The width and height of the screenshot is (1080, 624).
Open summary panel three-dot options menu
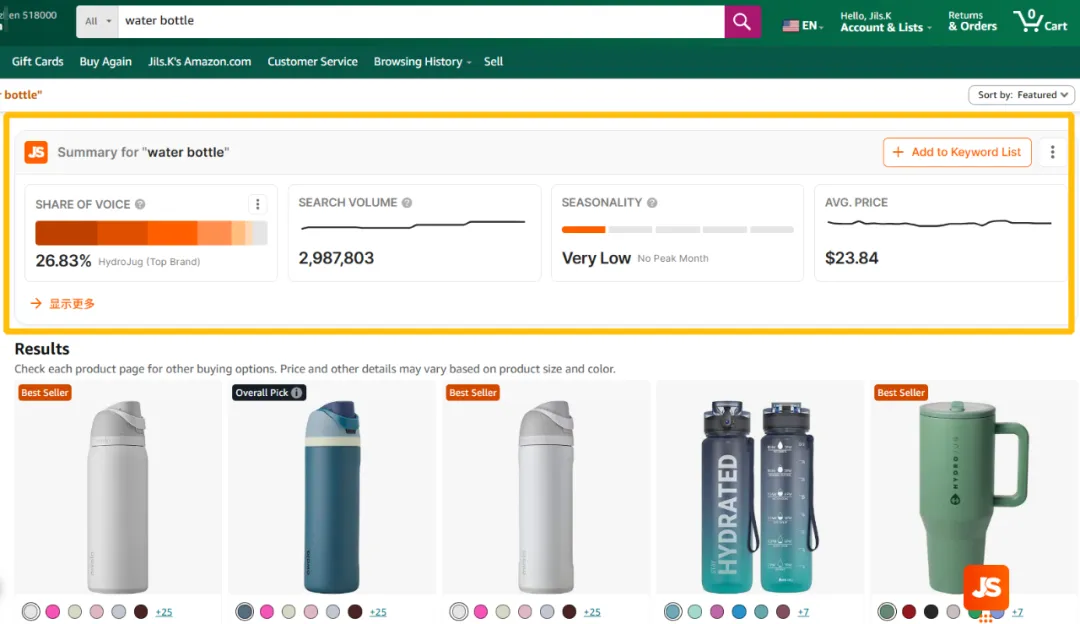tap(1052, 152)
